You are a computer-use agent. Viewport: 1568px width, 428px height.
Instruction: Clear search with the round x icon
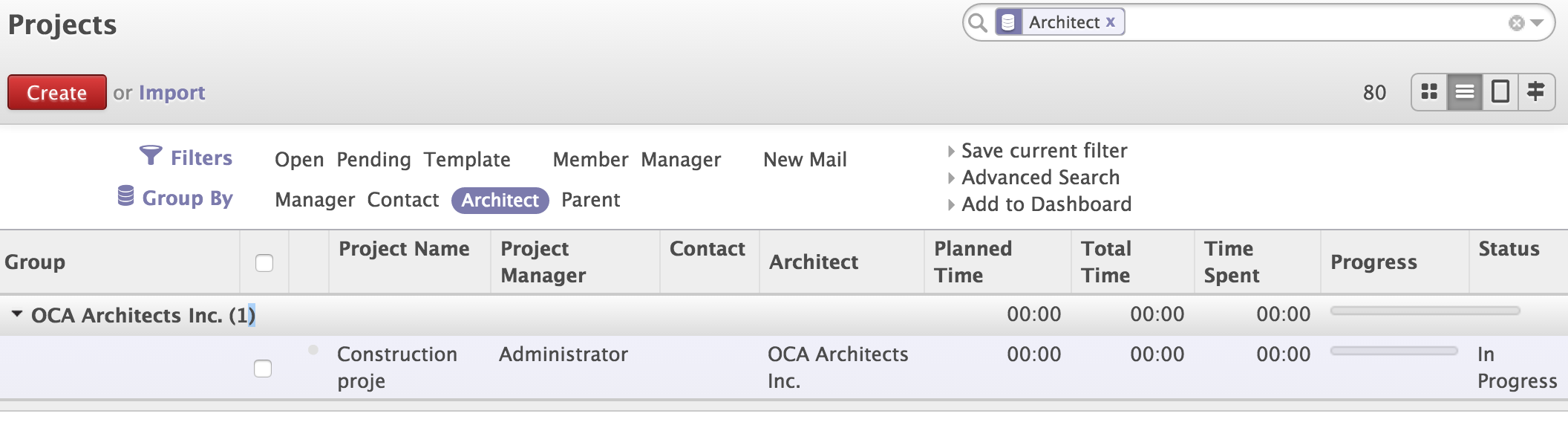1517,23
